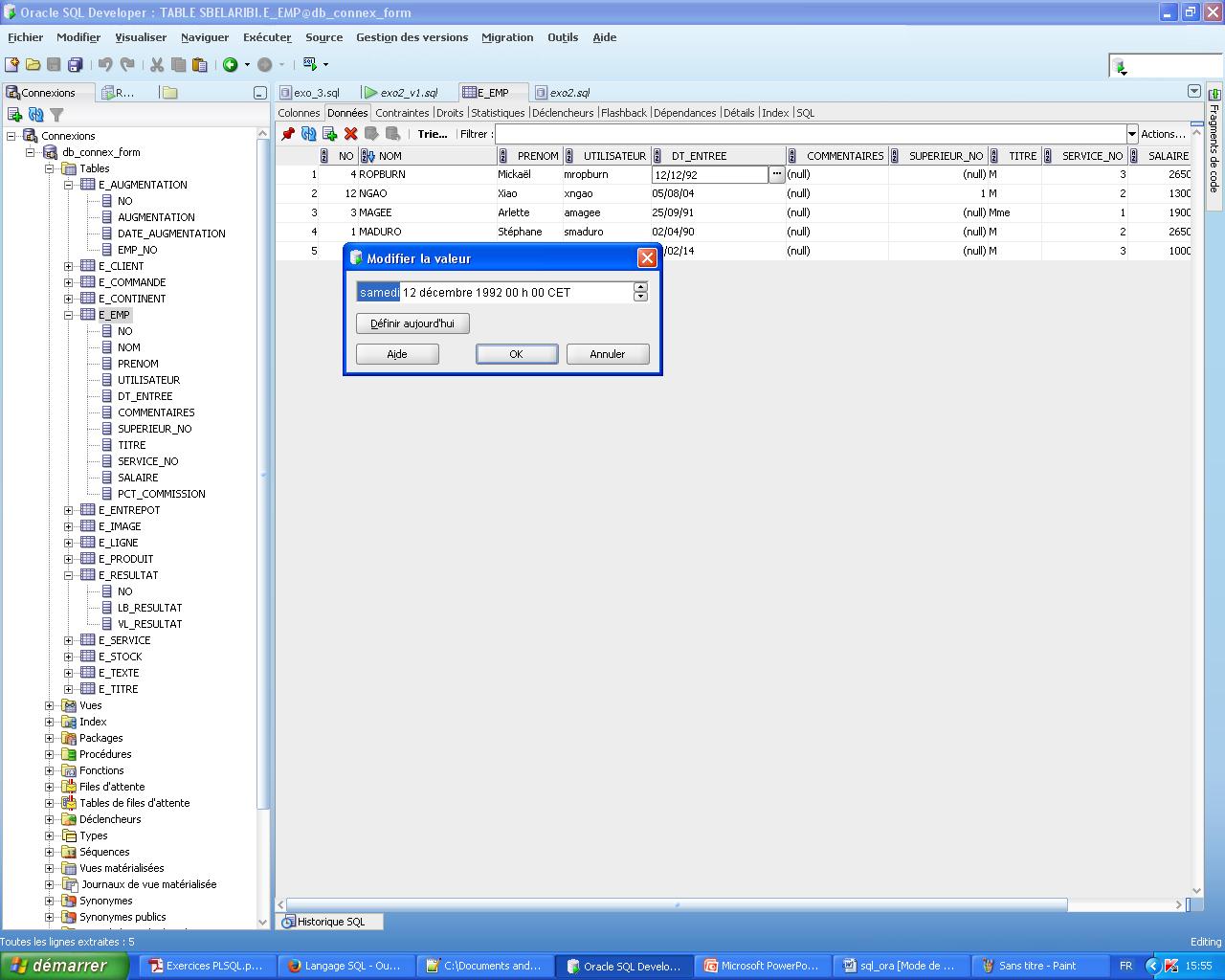Expand the E_ENTREPOT table node
This screenshot has width=1225, height=980.
point(68,510)
